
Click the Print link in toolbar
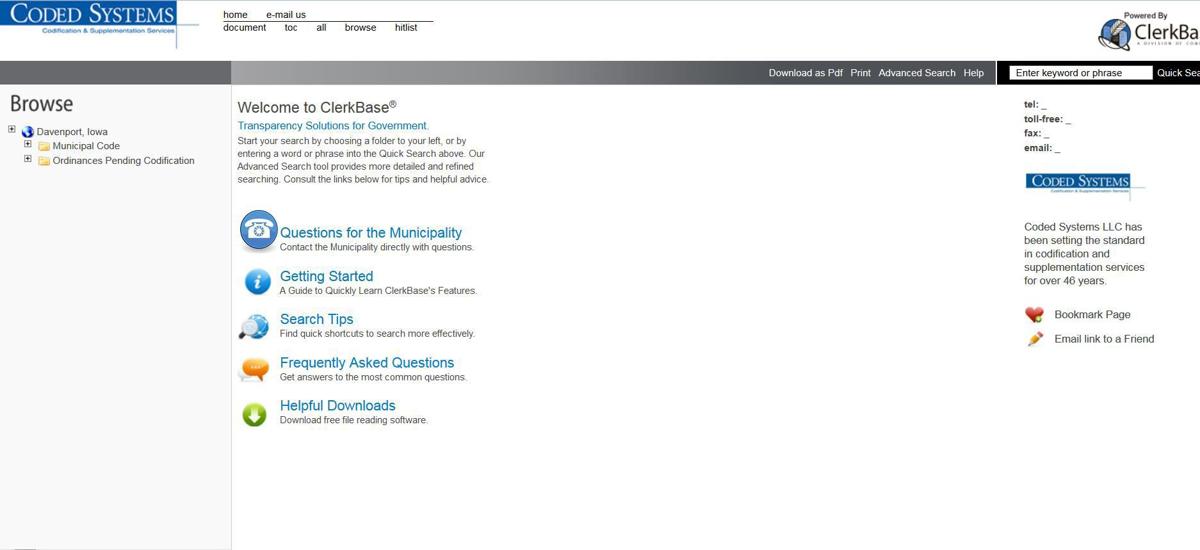861,73
